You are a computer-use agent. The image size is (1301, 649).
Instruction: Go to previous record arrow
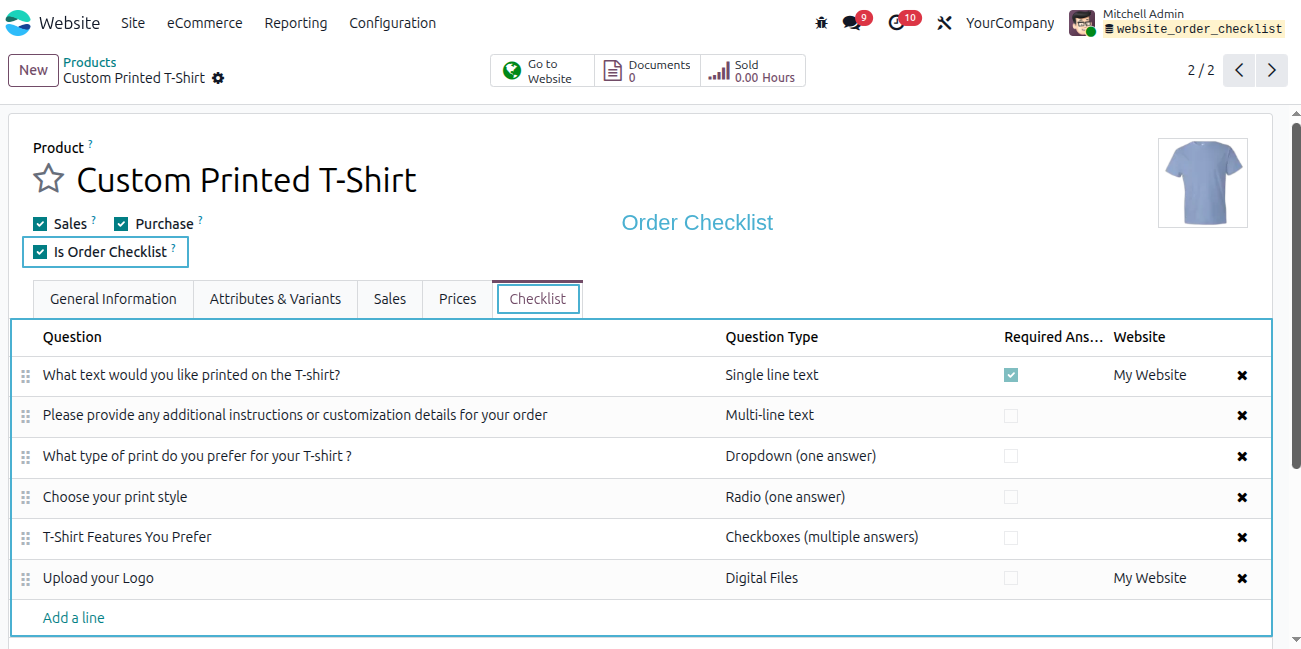coord(1239,70)
